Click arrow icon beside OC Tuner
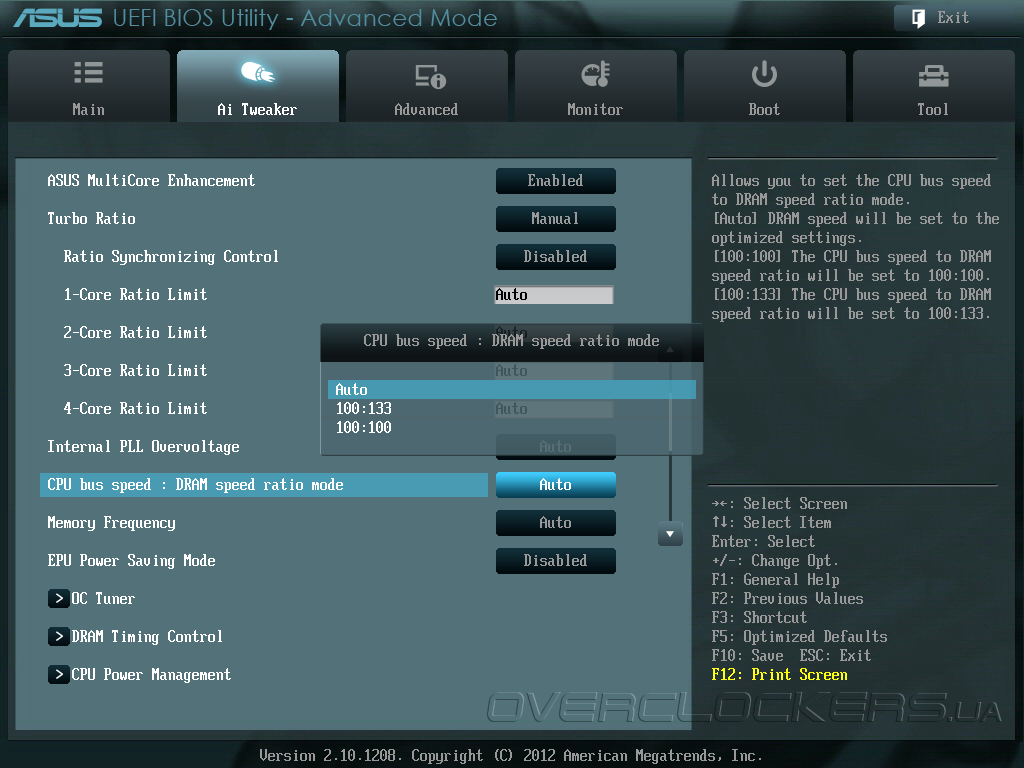Screen dimensions: 1024x768 point(59,598)
